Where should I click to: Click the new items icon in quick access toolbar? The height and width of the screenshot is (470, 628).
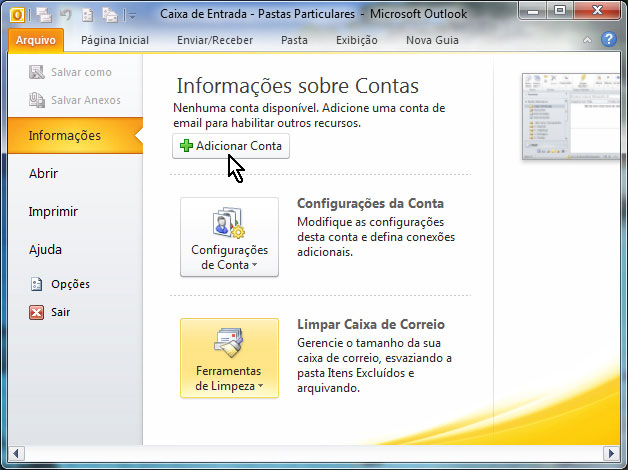[109, 15]
